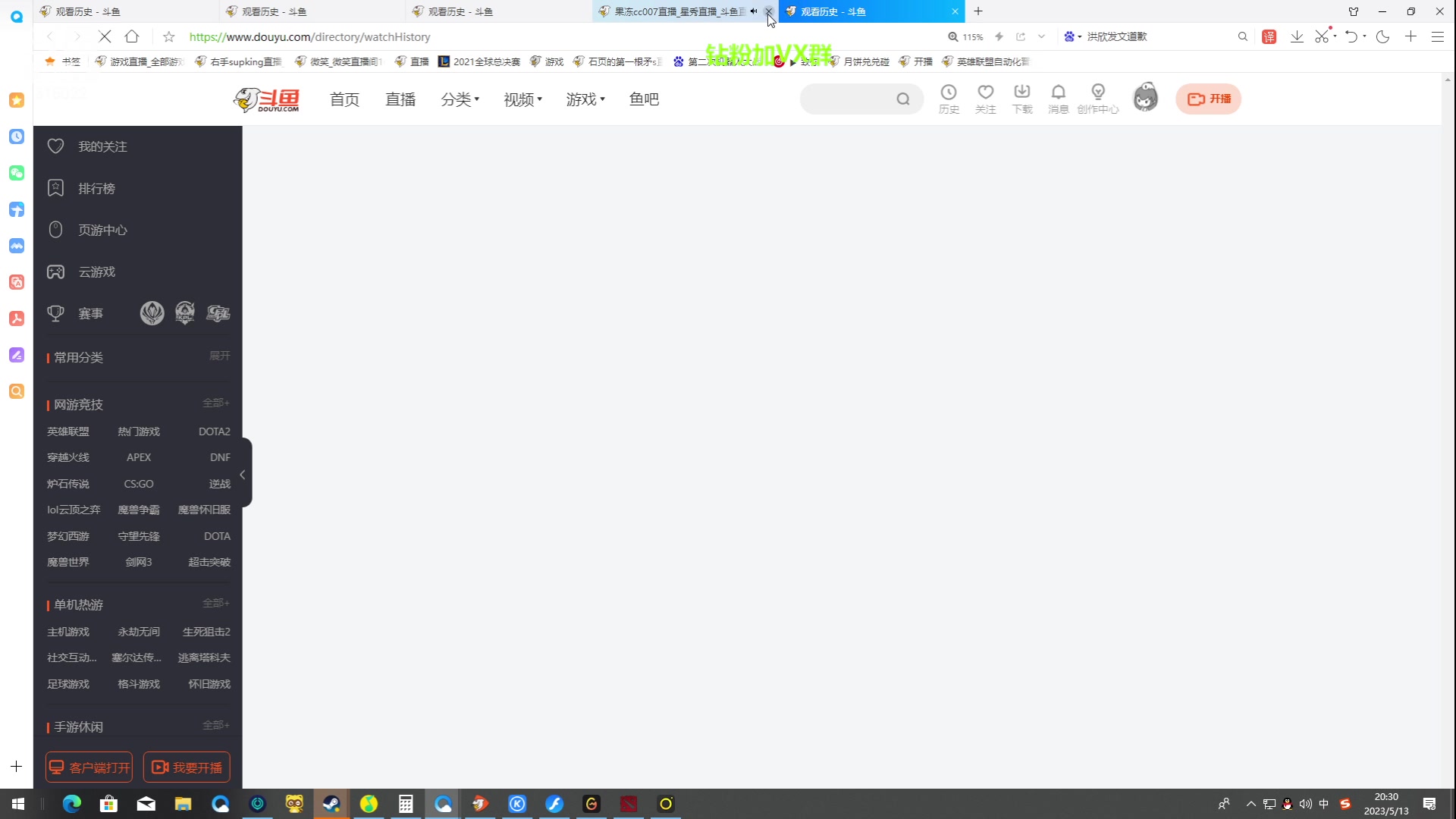The width and height of the screenshot is (1456, 819).
Task: Click the orange 开播 button in header
Action: click(1208, 99)
